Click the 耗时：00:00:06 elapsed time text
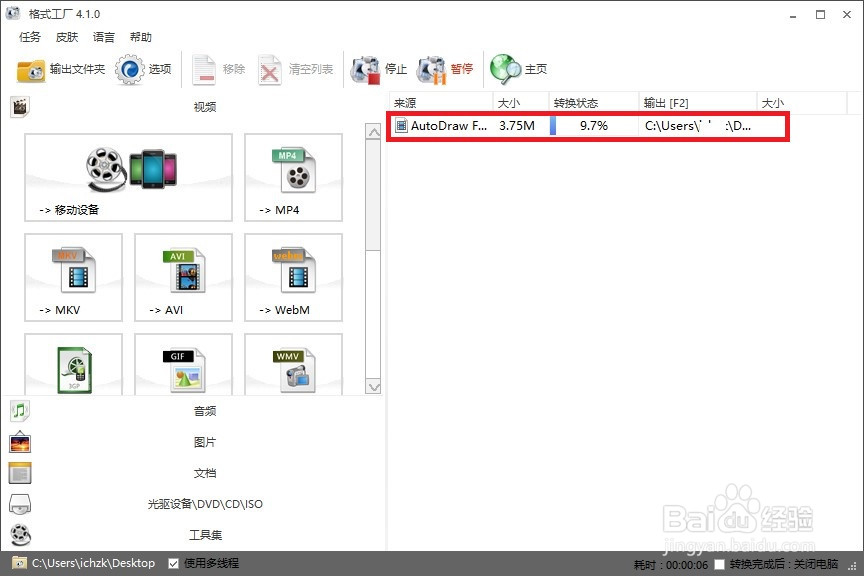This screenshot has width=864, height=576. pyautogui.click(x=671, y=564)
